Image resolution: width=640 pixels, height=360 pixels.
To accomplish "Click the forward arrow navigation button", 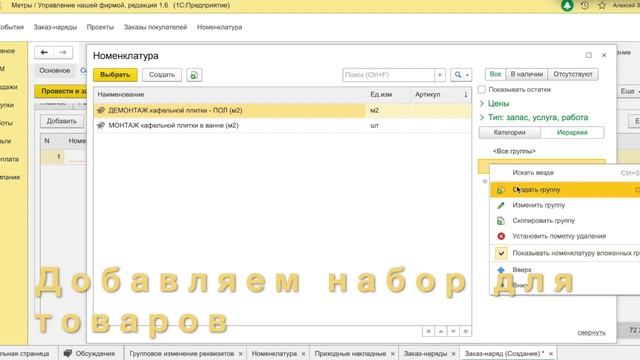I will coord(63,52).
